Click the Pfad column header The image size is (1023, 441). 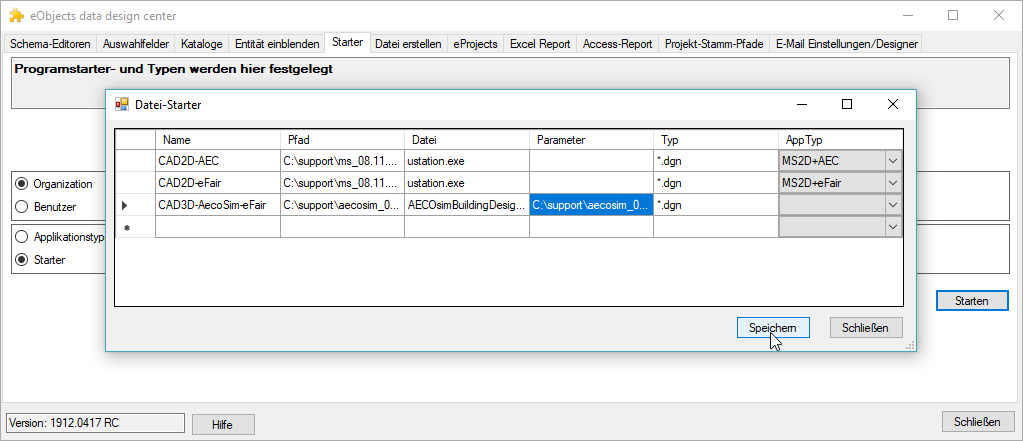point(343,140)
